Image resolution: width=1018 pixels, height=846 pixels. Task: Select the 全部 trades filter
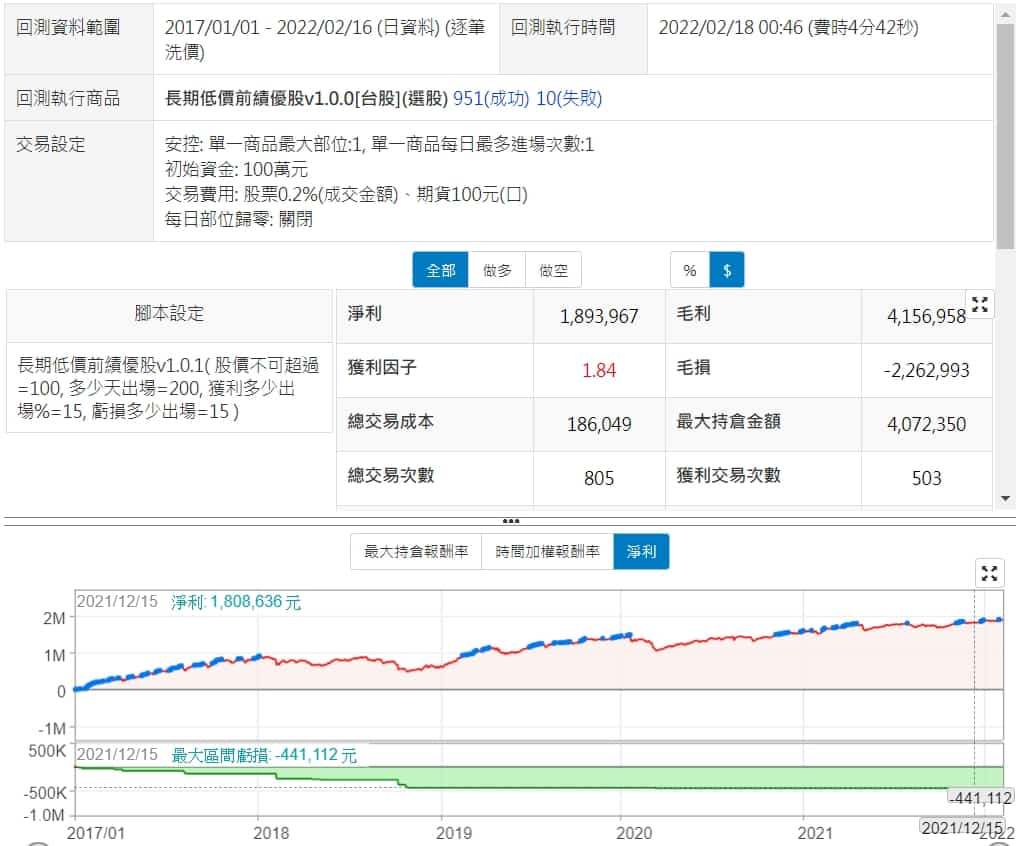440,270
